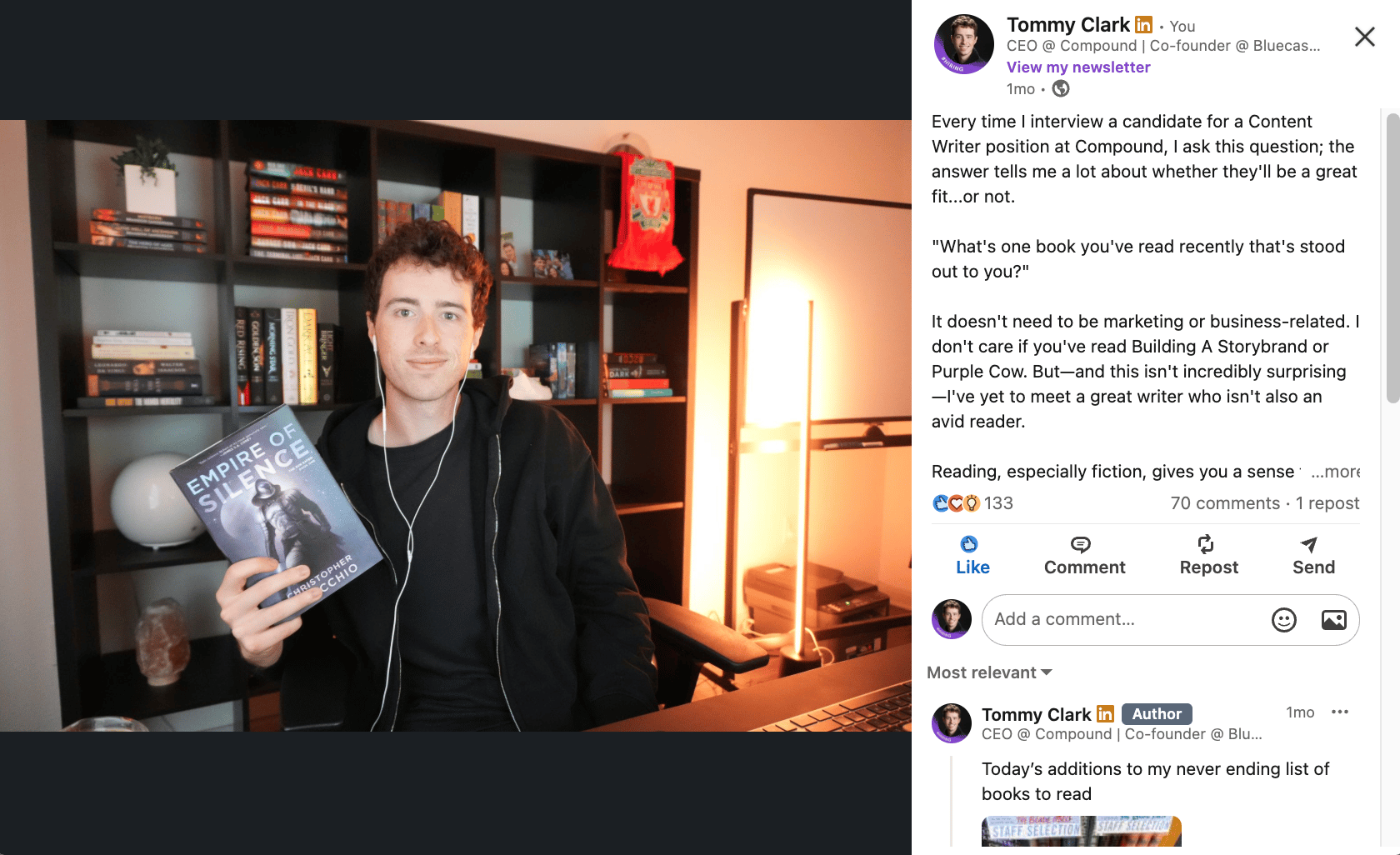
Task: View the 1 repost link
Action: 1327,503
